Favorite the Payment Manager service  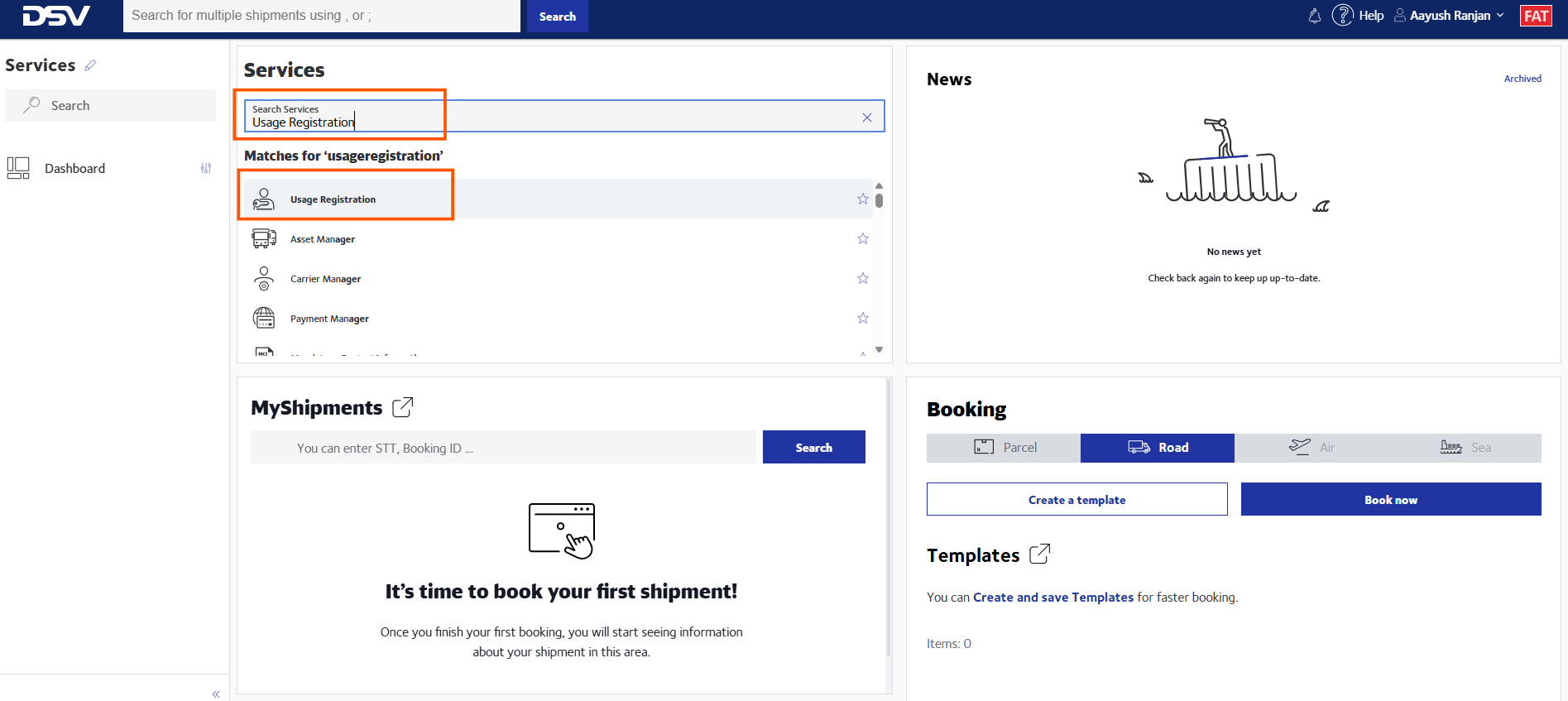[x=863, y=318]
